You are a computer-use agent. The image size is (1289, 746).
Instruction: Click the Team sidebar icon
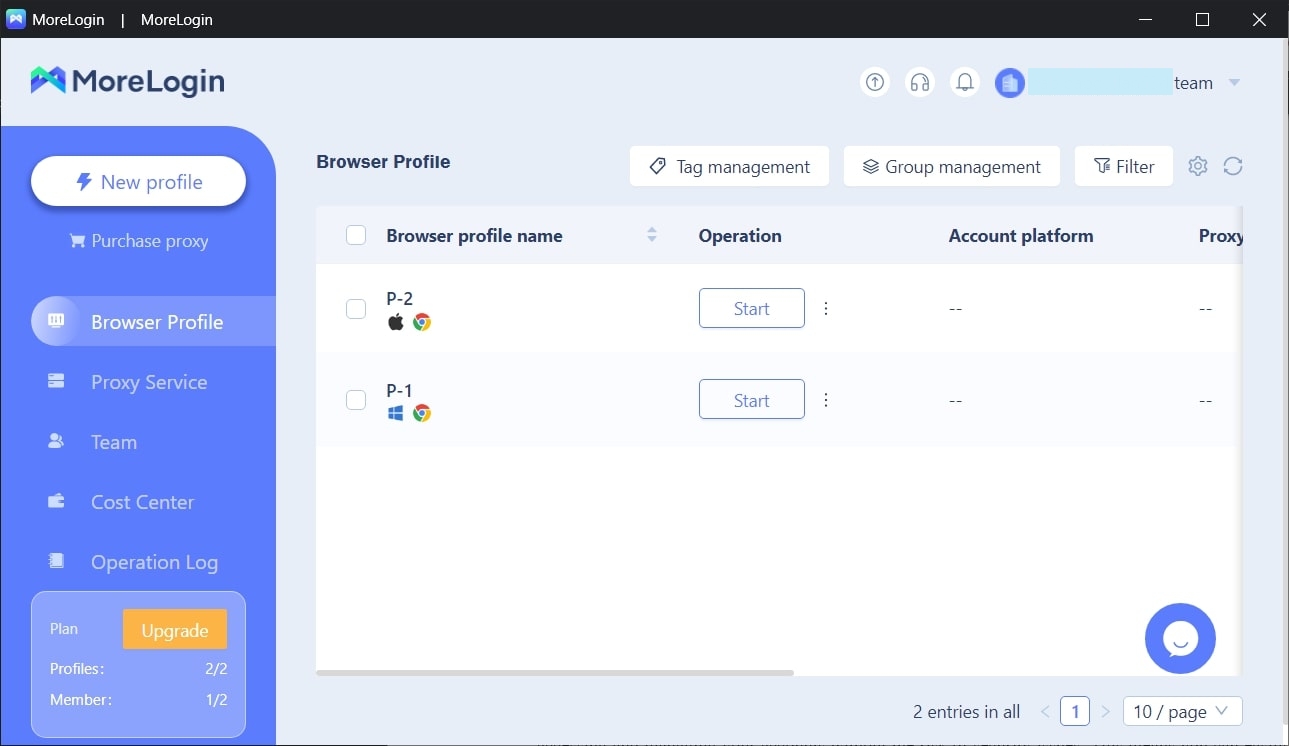coord(56,441)
